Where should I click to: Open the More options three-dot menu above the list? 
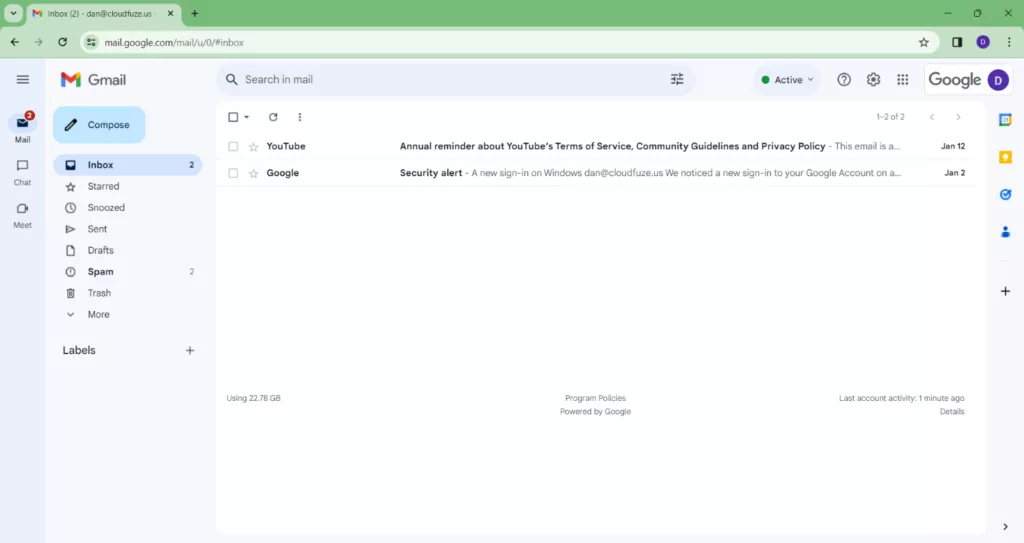(x=300, y=117)
